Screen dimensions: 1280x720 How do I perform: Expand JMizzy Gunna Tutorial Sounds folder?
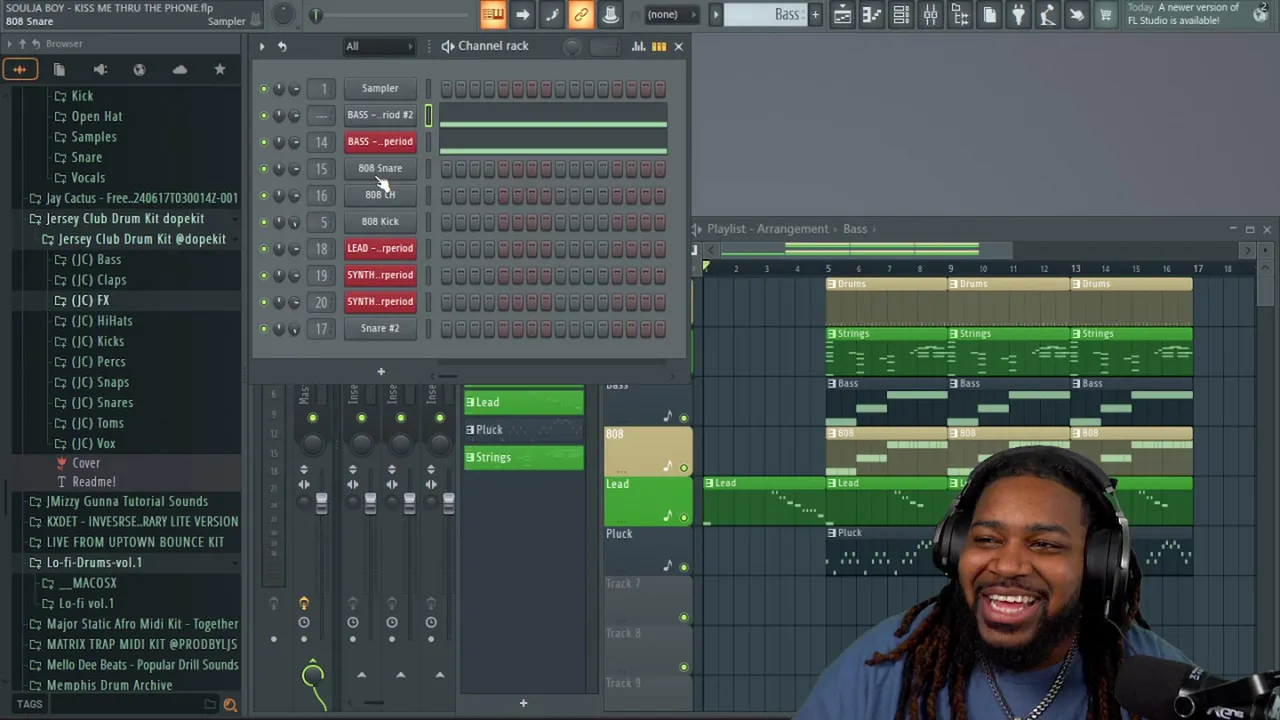[127, 501]
